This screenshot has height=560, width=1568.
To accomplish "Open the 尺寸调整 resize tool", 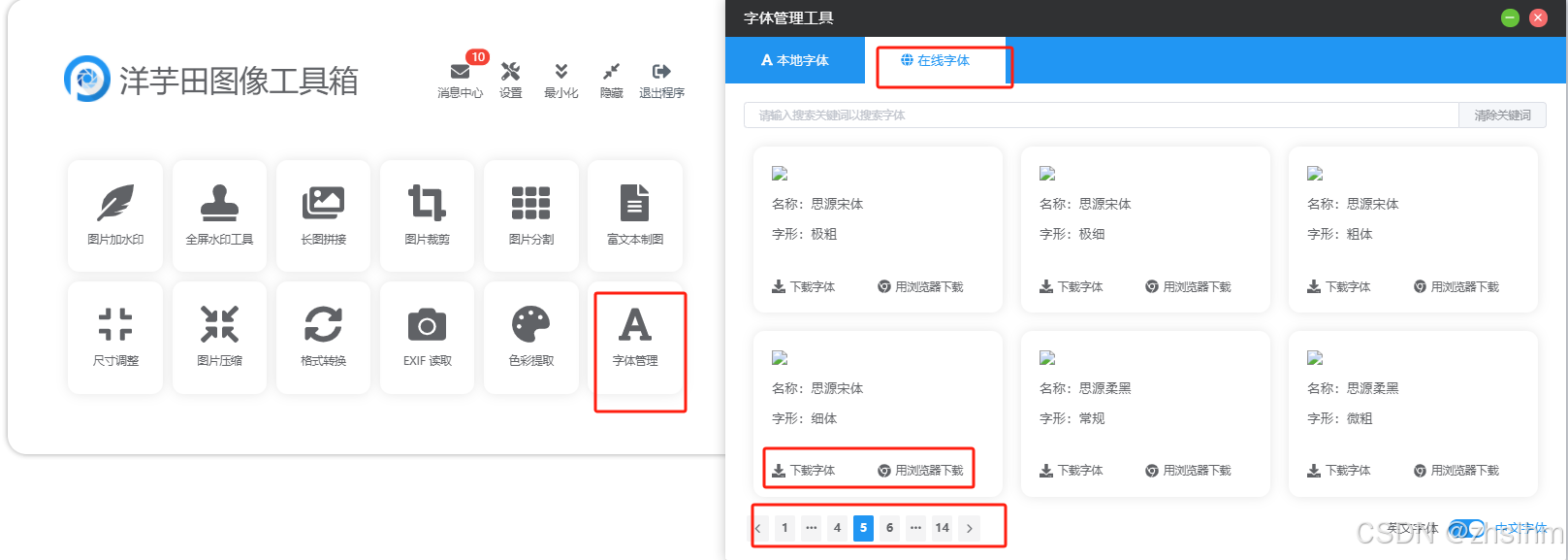I will click(115, 337).
